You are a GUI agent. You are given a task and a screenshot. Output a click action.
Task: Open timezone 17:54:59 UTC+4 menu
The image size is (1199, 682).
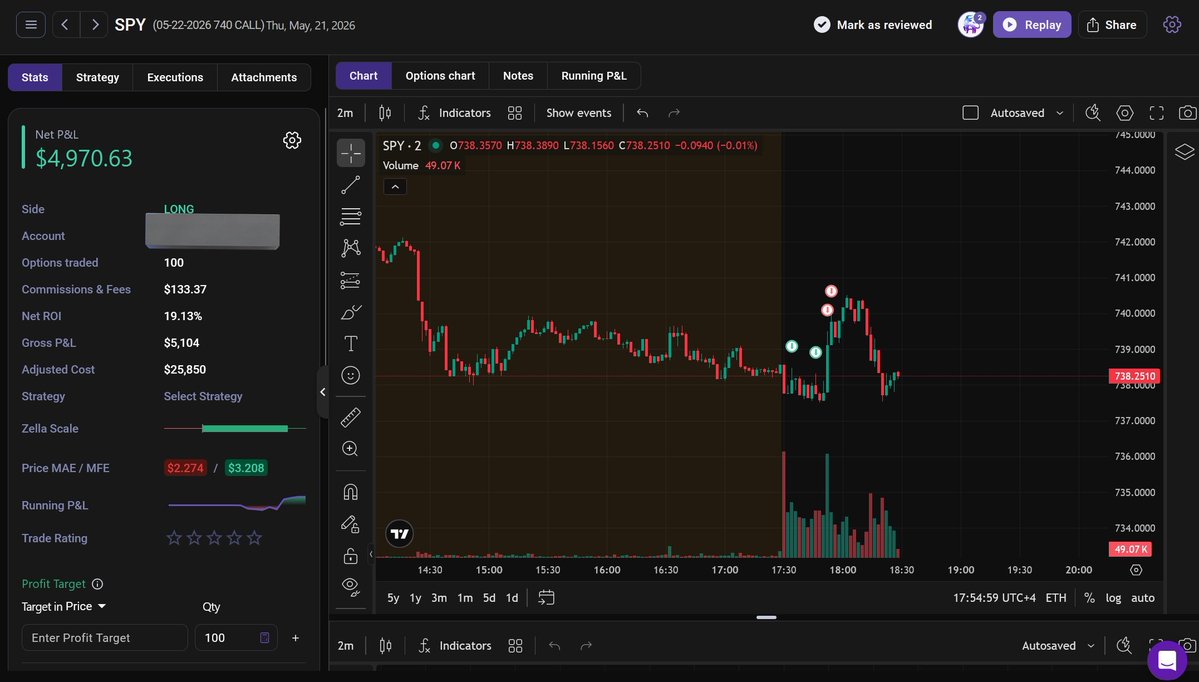[994, 598]
